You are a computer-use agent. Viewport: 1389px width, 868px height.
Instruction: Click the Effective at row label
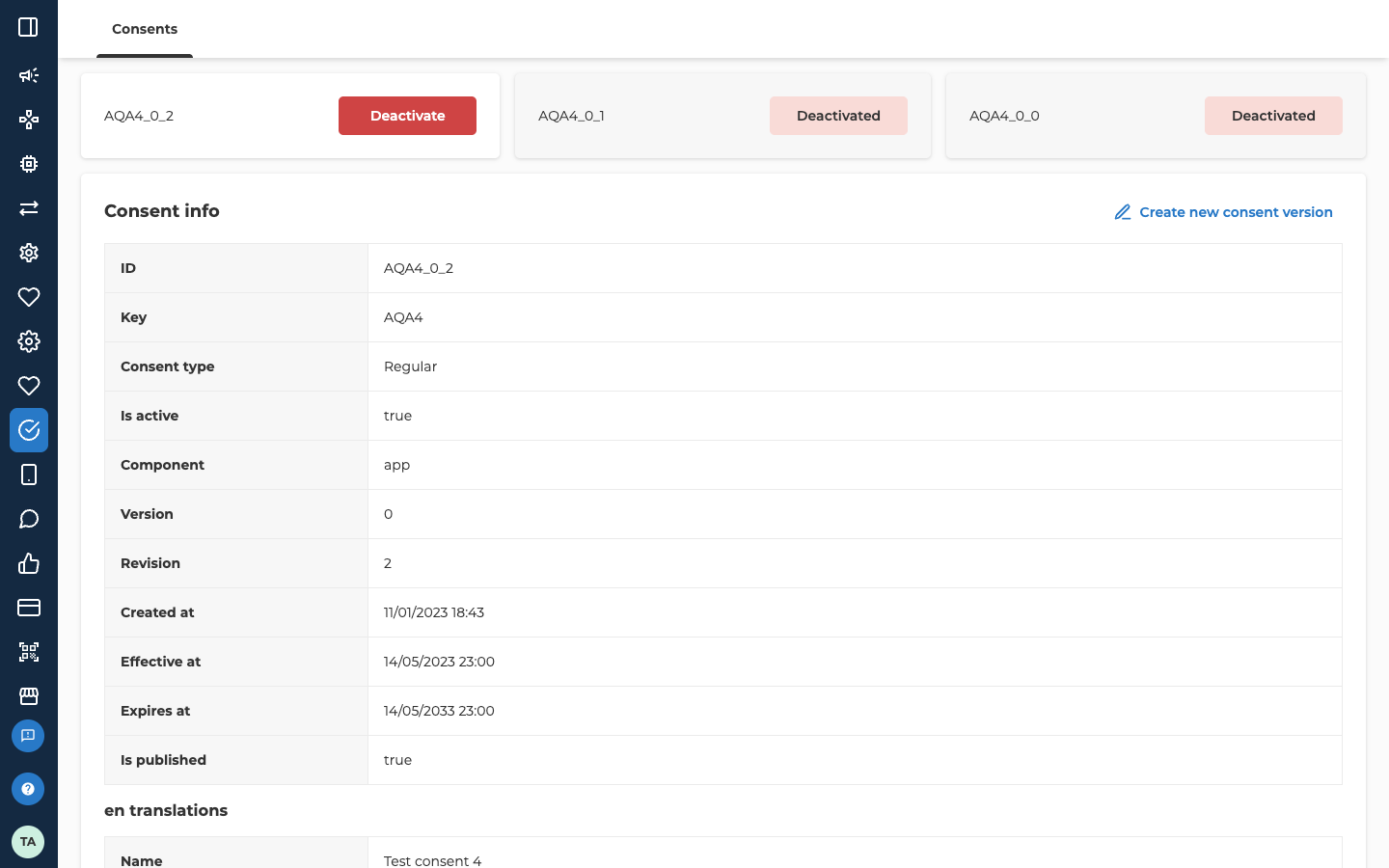tap(160, 662)
